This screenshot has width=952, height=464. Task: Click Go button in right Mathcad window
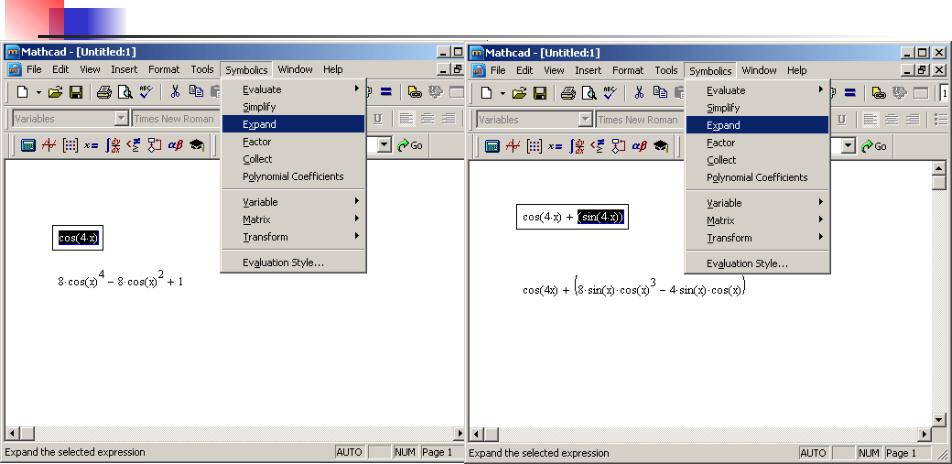click(x=874, y=146)
